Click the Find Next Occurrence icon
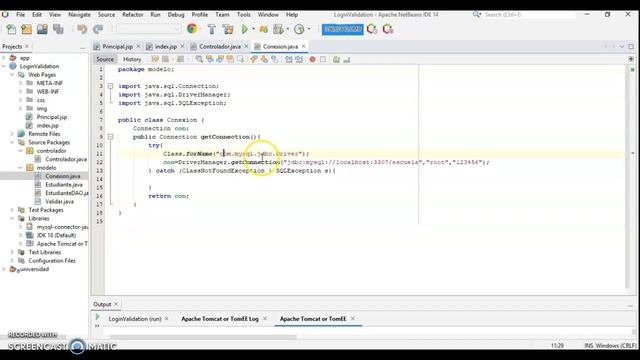 (x=220, y=59)
